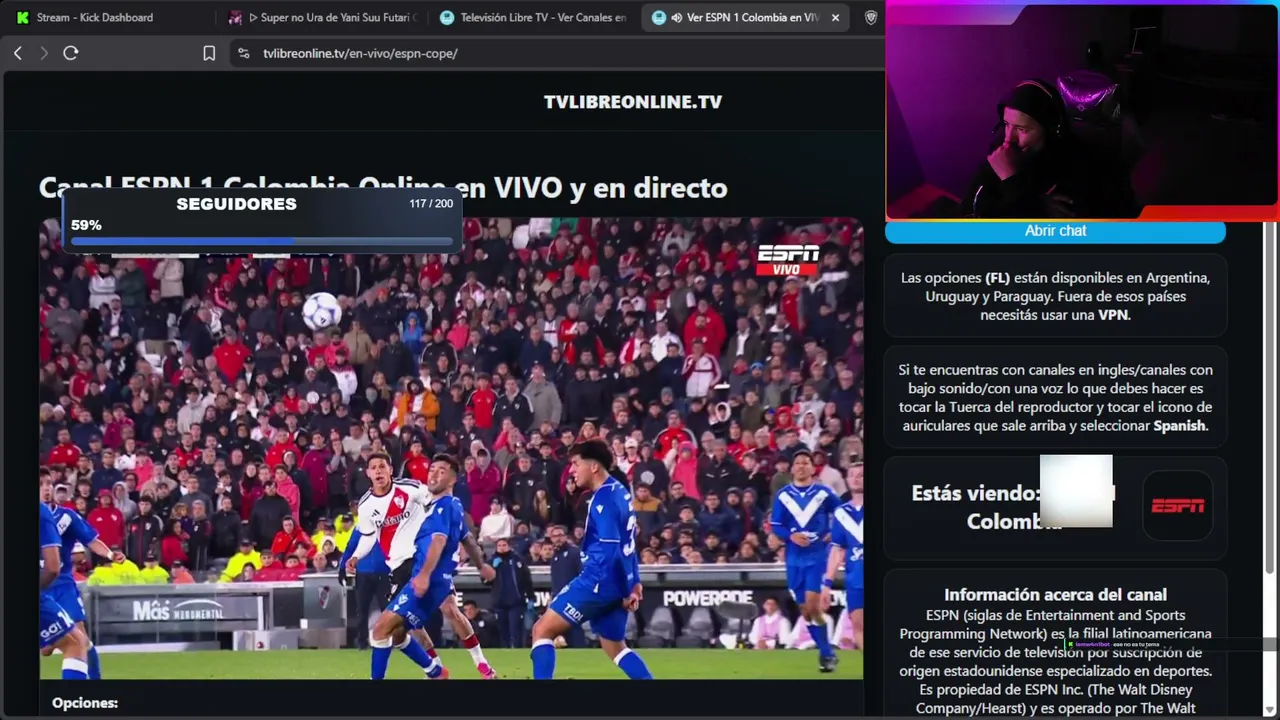The image size is (1280, 720).
Task: Click the 'Estás viendo:' text
Action: pyautogui.click(x=975, y=493)
